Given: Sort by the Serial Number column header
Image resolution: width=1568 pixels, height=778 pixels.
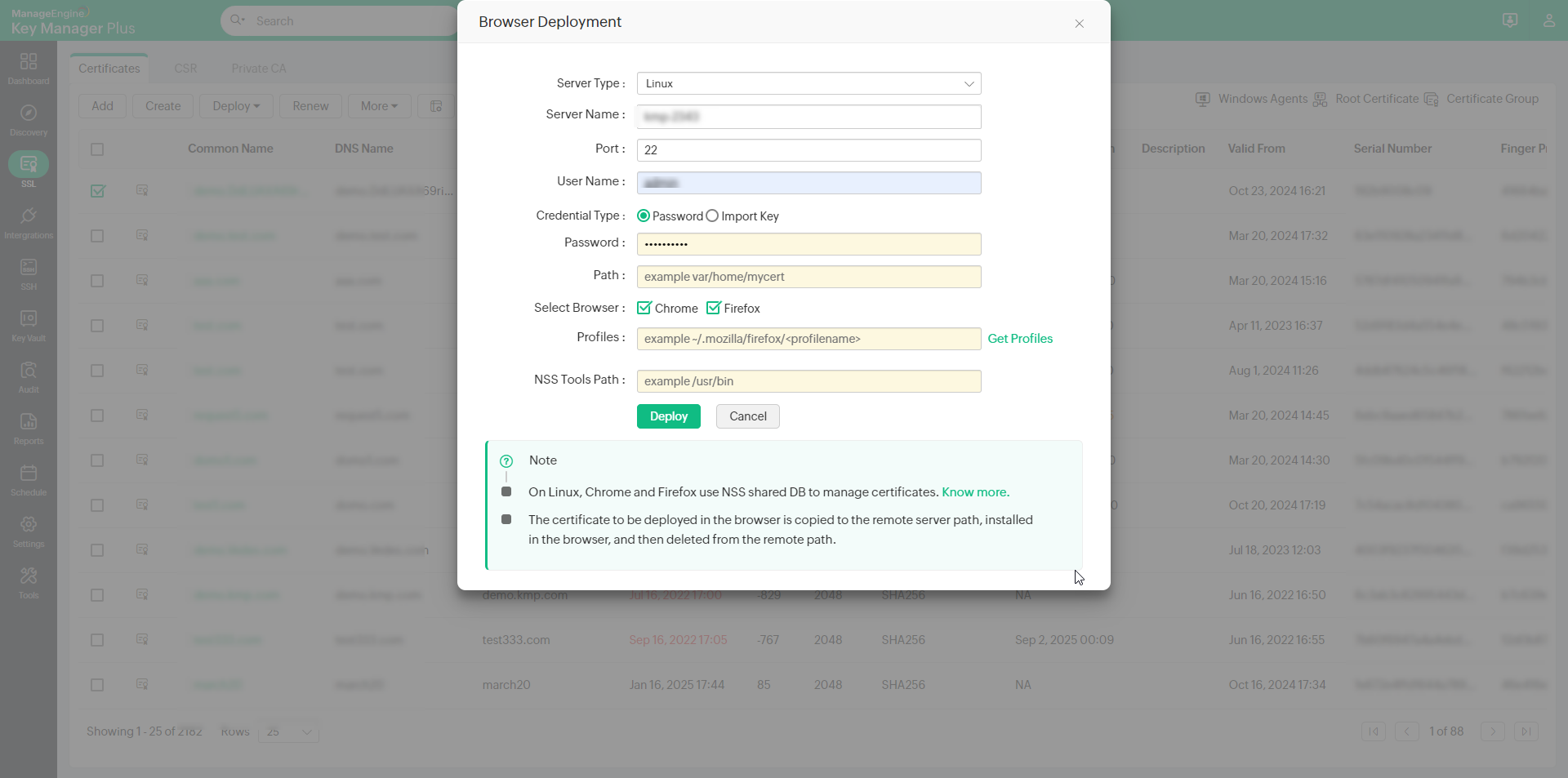Looking at the screenshot, I should click(x=1392, y=149).
